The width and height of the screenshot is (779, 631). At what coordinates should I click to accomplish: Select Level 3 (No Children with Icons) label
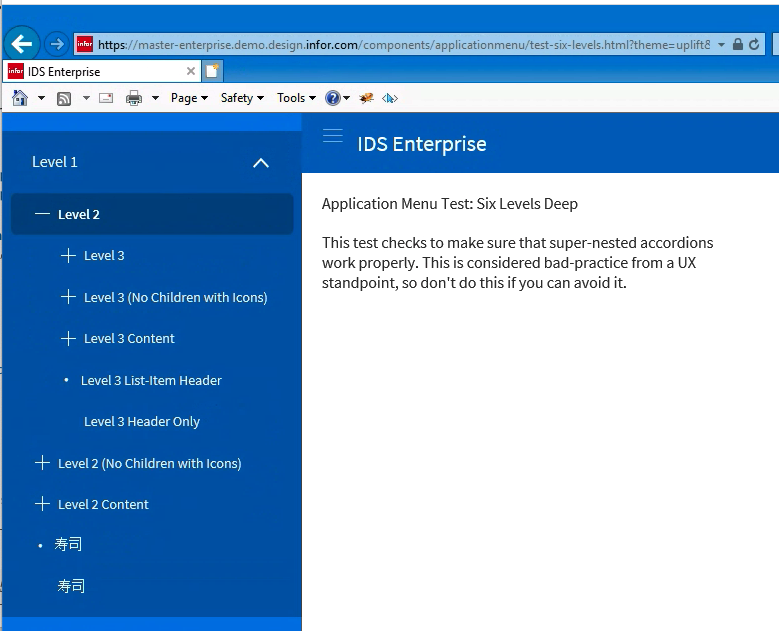175,297
